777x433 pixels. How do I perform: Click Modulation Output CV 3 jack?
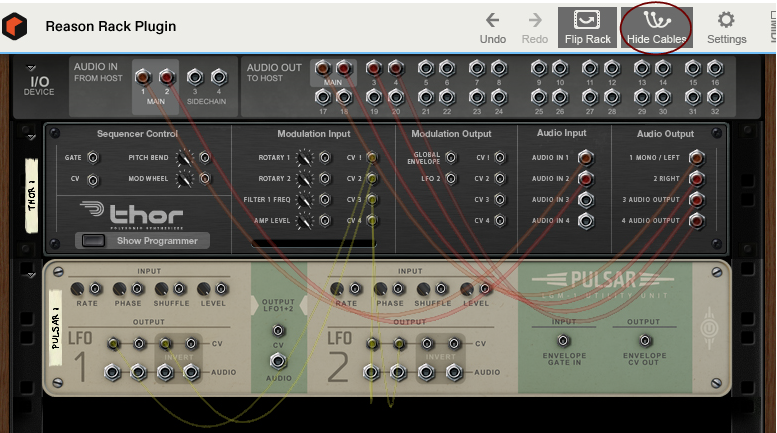[500, 200]
